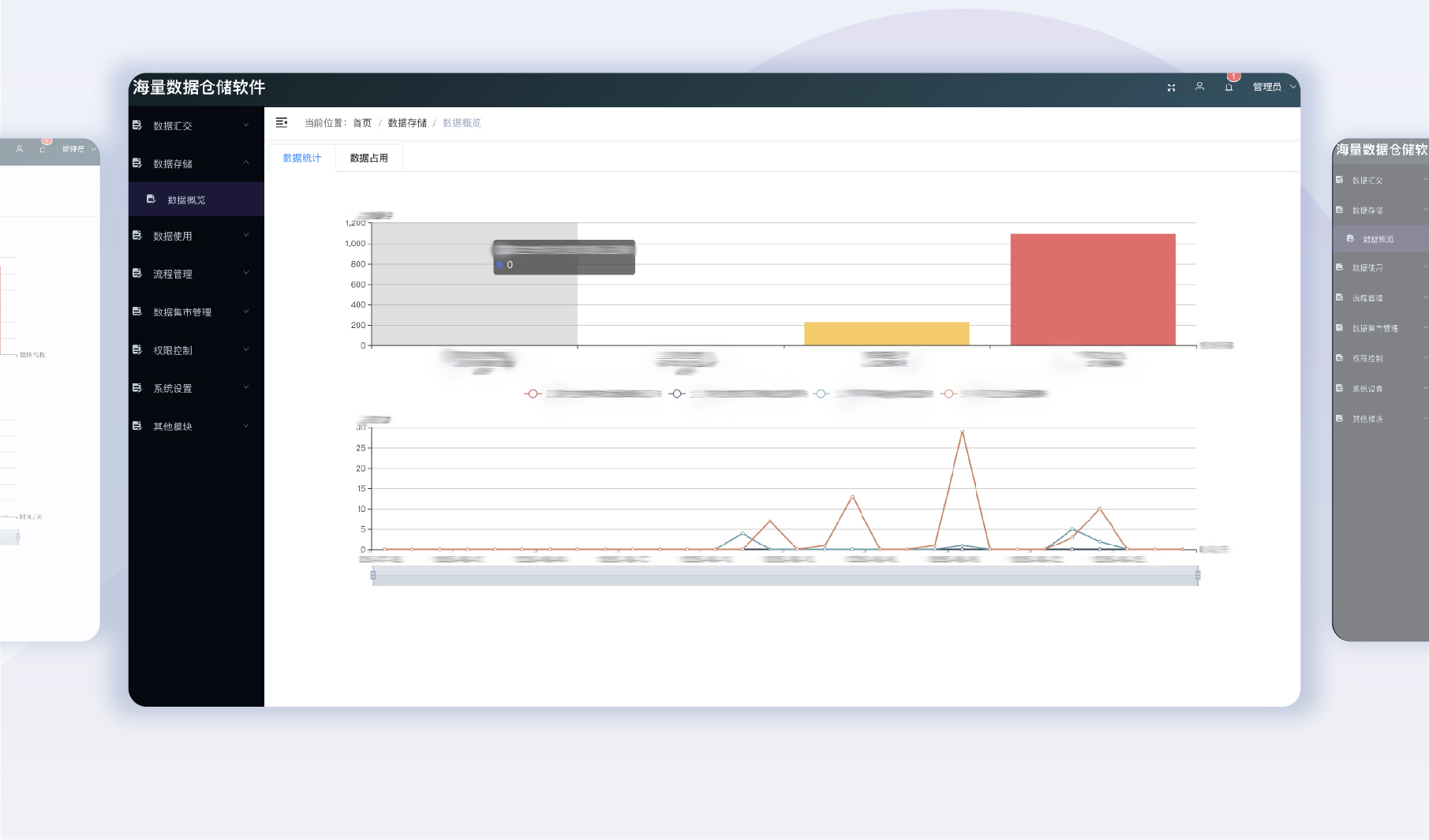Click the fullscreen toggle icon in header

(1171, 88)
